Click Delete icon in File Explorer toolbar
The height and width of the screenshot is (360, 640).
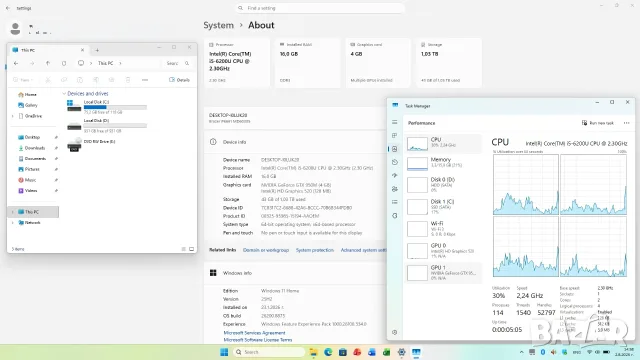[128, 80]
